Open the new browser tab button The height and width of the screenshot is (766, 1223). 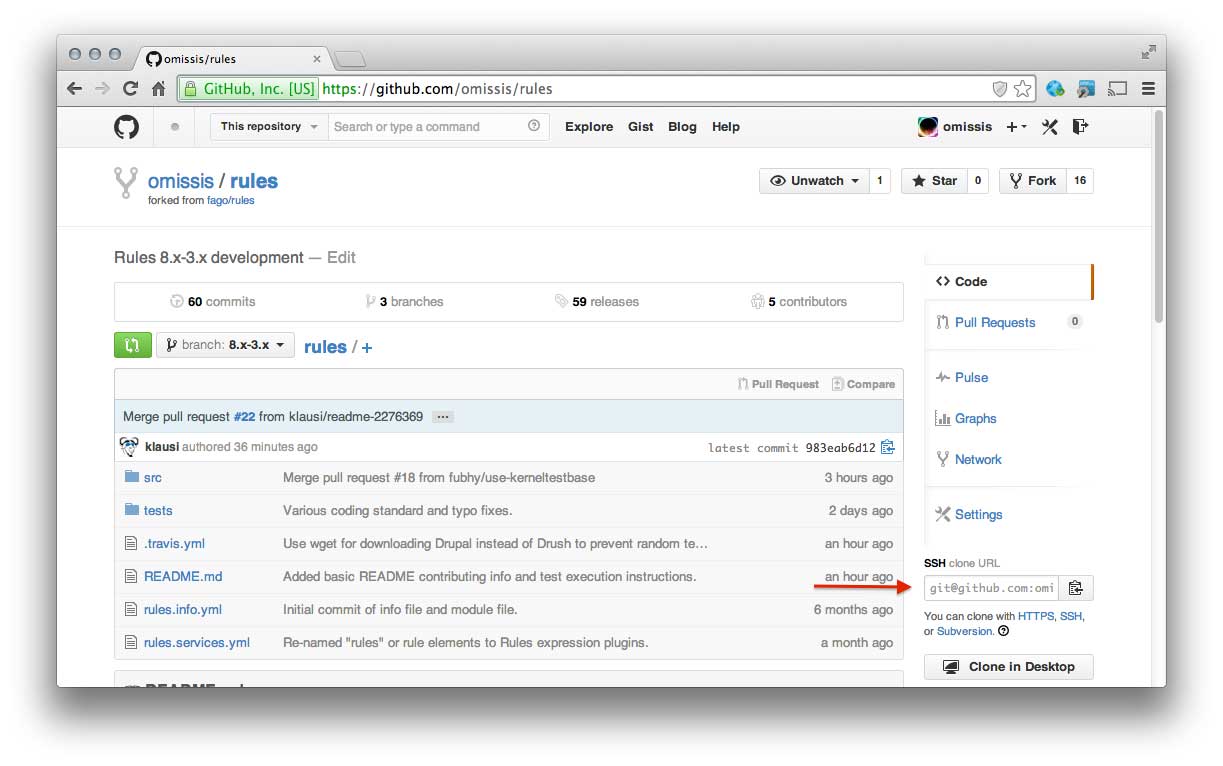tap(350, 58)
